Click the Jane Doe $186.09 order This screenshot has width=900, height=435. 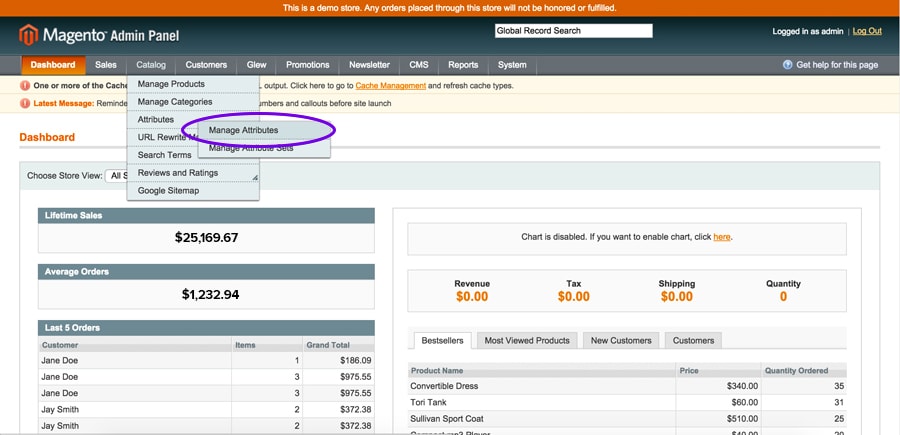tap(207, 360)
